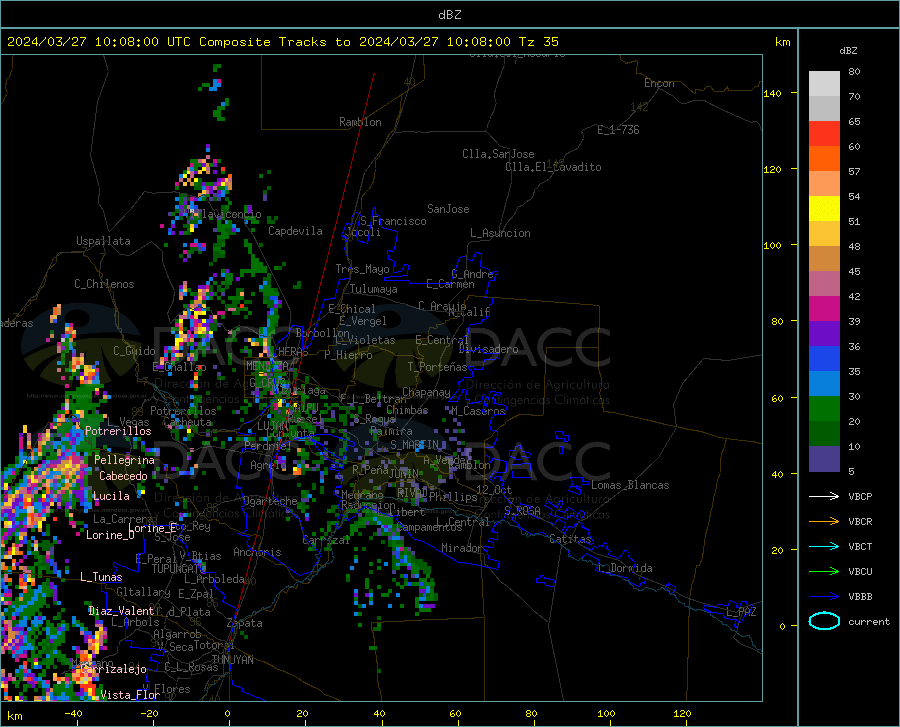
Task: Click the E_1-736 map label
Action: pyautogui.click(x=618, y=130)
